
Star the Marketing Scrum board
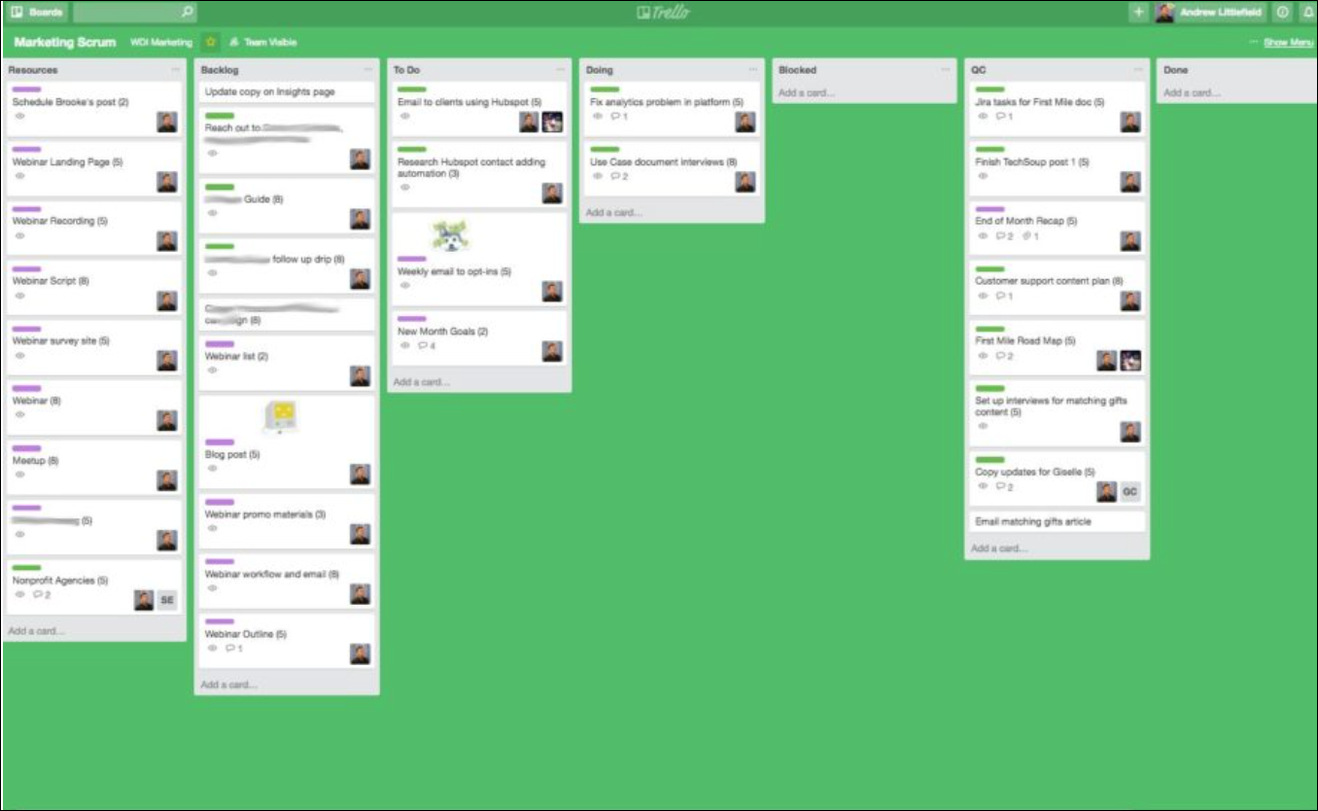pos(211,43)
